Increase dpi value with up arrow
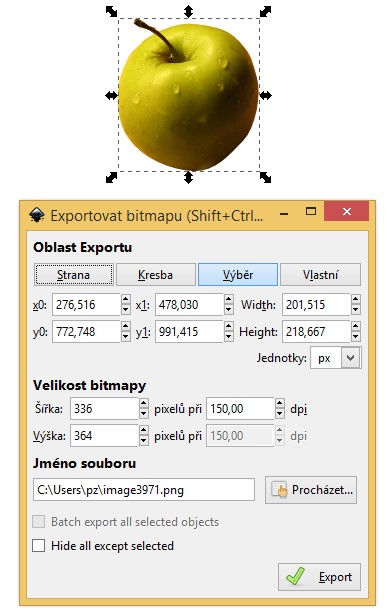This screenshot has width=387, height=615. click(x=280, y=404)
